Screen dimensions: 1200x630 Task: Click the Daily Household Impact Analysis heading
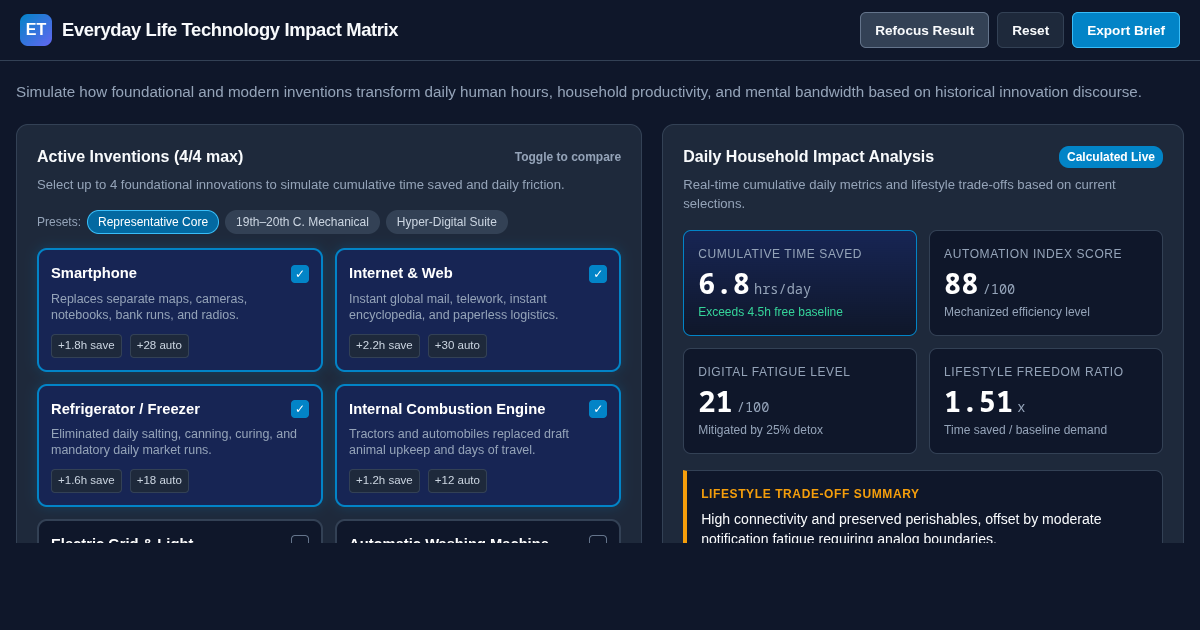coord(808,157)
